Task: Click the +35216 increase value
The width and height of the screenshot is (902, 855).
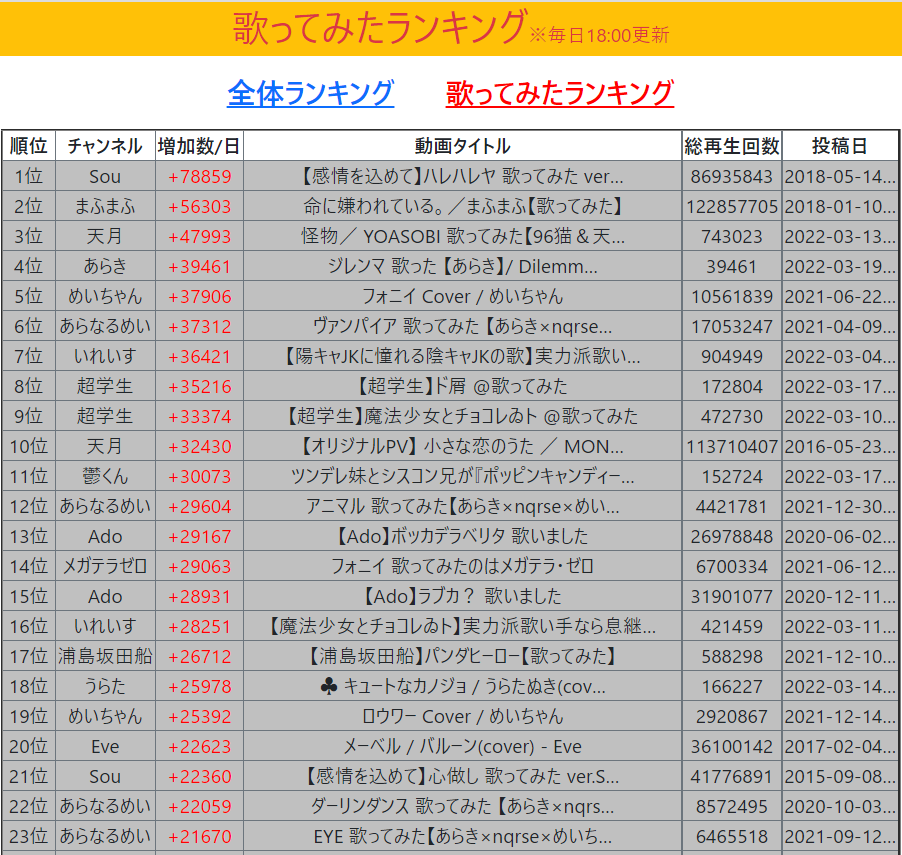Action: pyautogui.click(x=200, y=386)
